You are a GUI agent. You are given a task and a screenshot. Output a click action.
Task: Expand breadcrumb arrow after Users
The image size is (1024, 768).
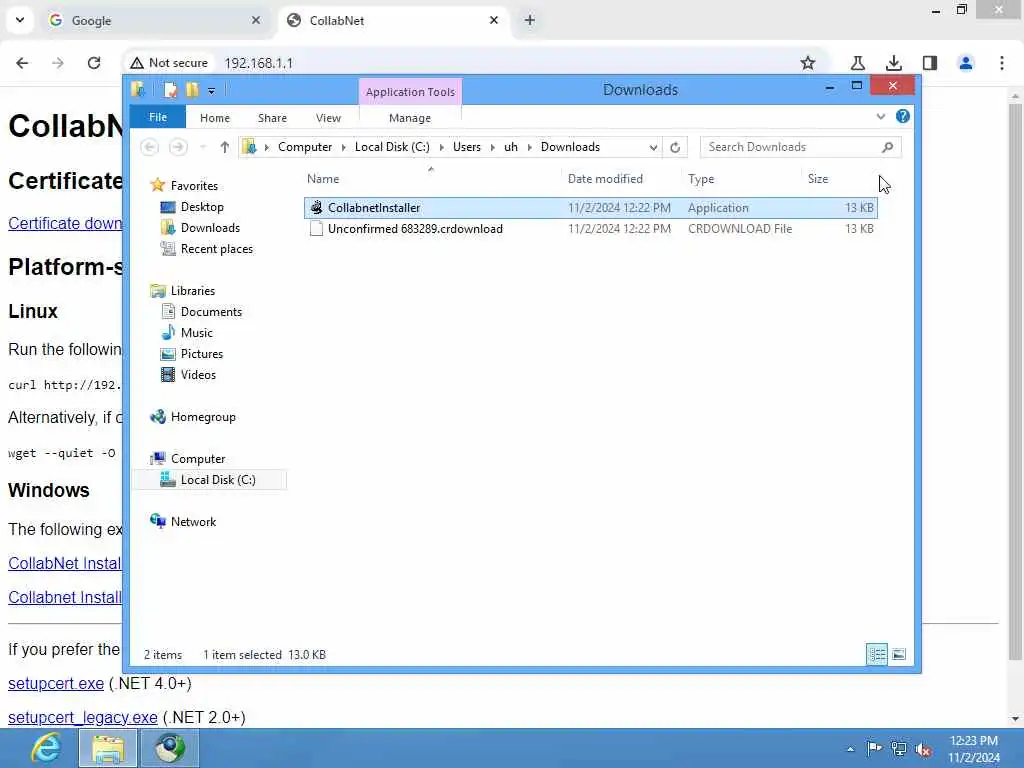coord(492,148)
